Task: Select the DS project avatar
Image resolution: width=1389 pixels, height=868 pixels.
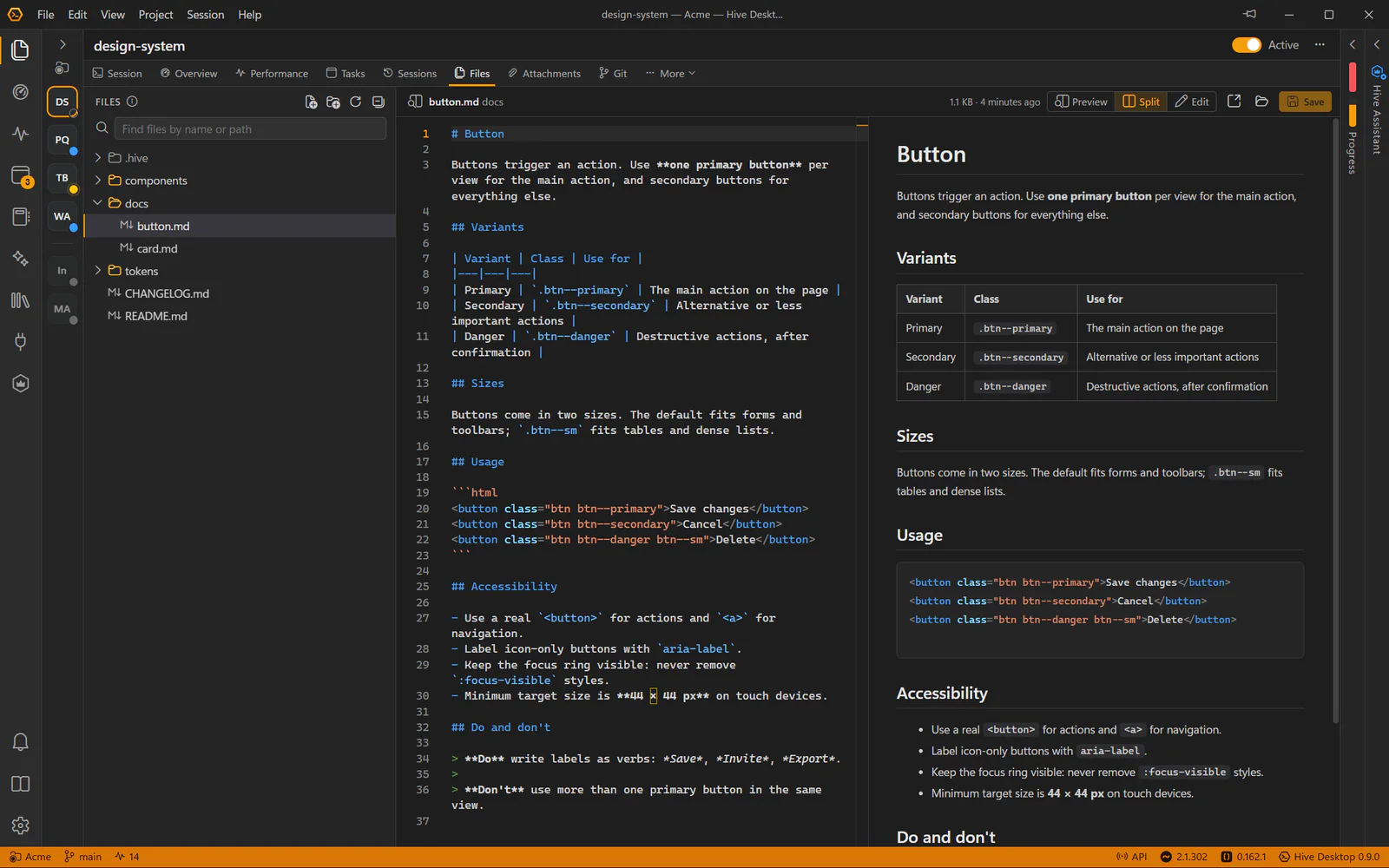Action: pyautogui.click(x=63, y=102)
